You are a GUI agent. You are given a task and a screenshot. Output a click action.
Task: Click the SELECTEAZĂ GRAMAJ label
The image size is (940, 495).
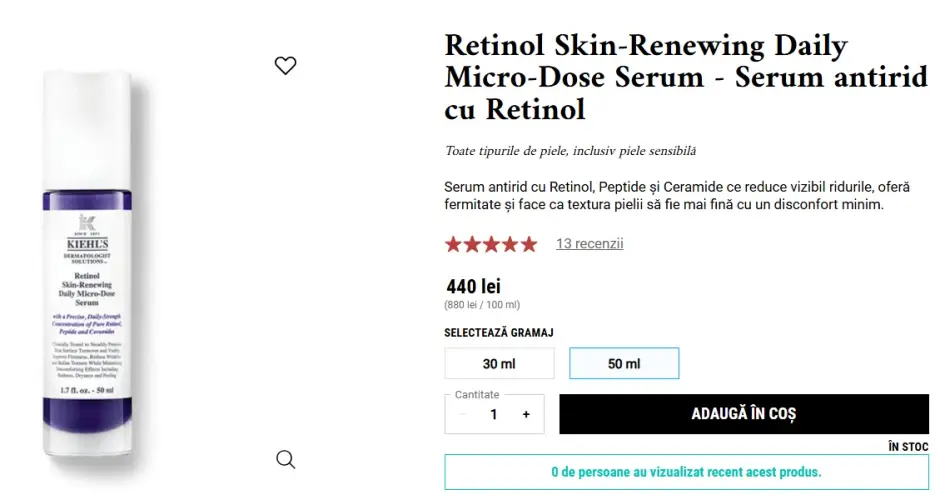[499, 332]
